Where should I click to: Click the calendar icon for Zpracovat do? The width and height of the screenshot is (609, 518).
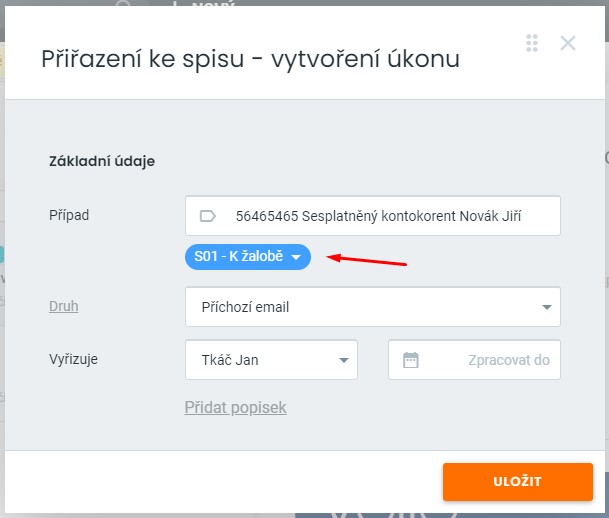point(411,360)
